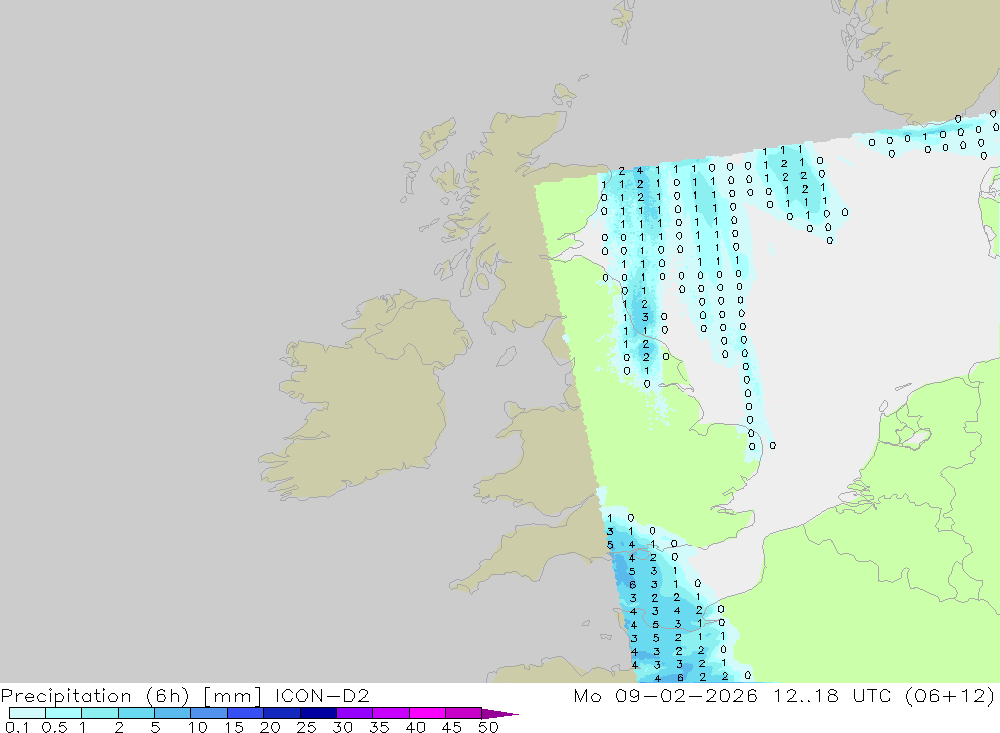Click the 20–25 mm legend color box
Screen dimensions: 1000x733
[x=282, y=713]
